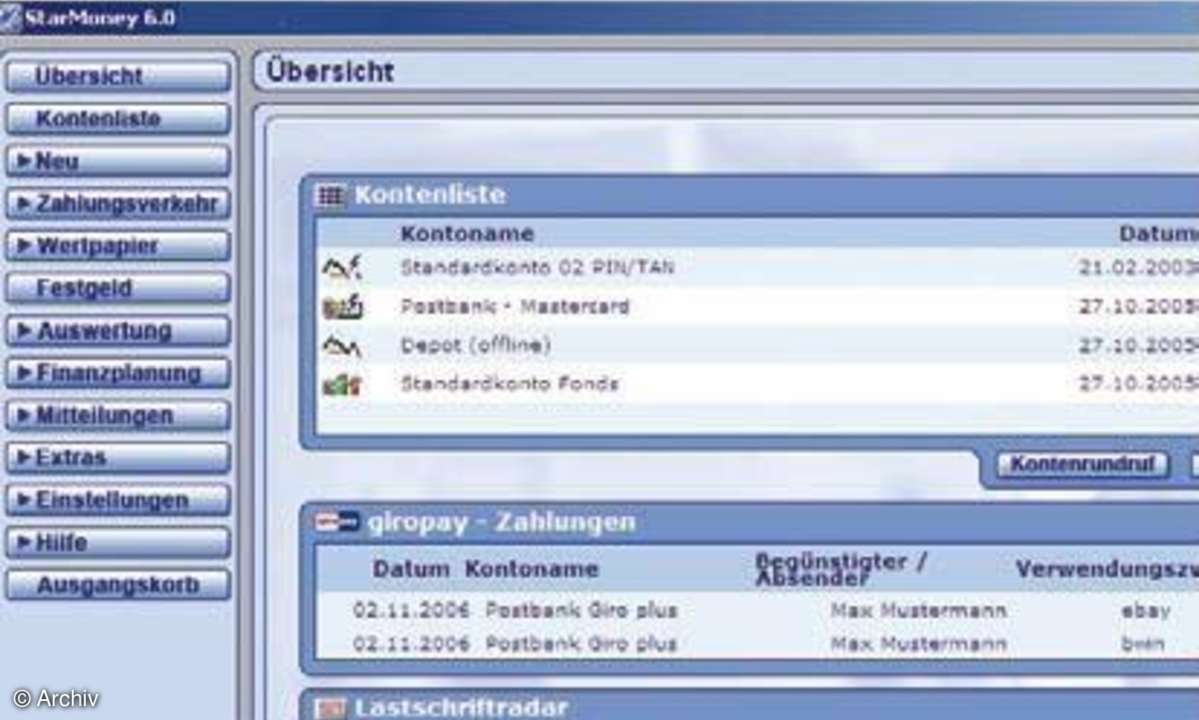Expand the Zahlungsverkehr menu arrow

(x=24, y=203)
